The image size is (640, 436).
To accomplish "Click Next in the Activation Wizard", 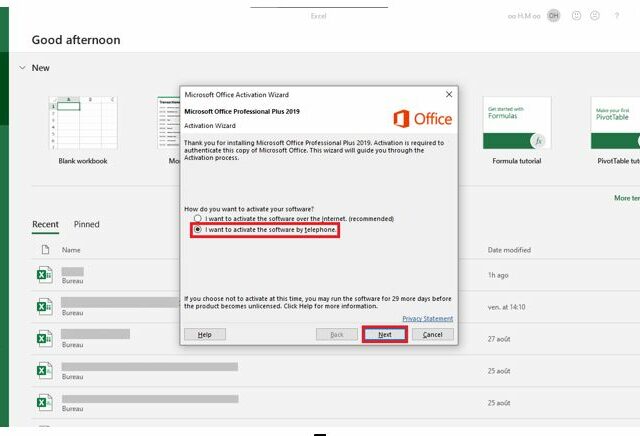I will click(x=384, y=334).
